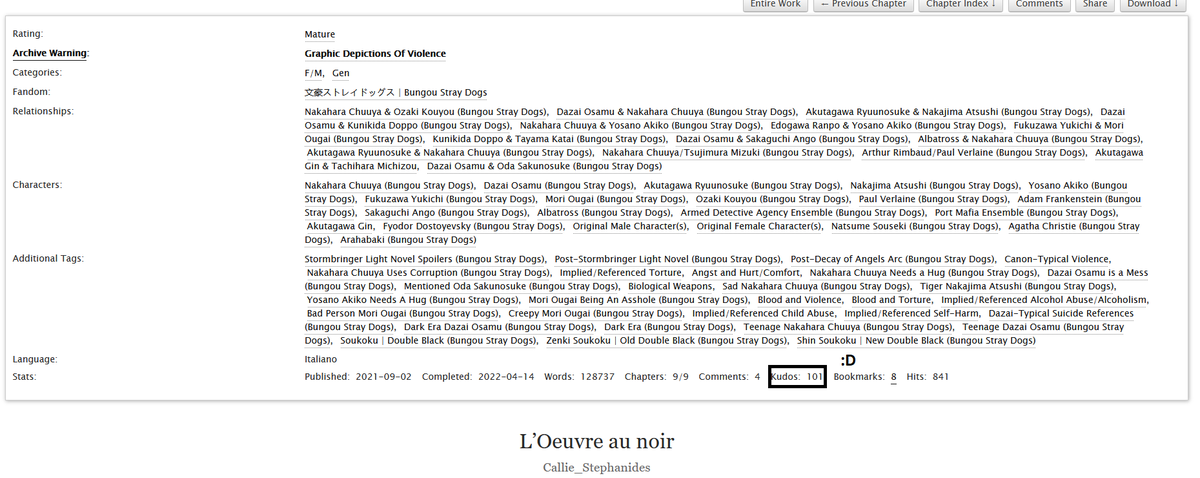Open Akutagawa Ryuunosuke character tag

(742, 186)
